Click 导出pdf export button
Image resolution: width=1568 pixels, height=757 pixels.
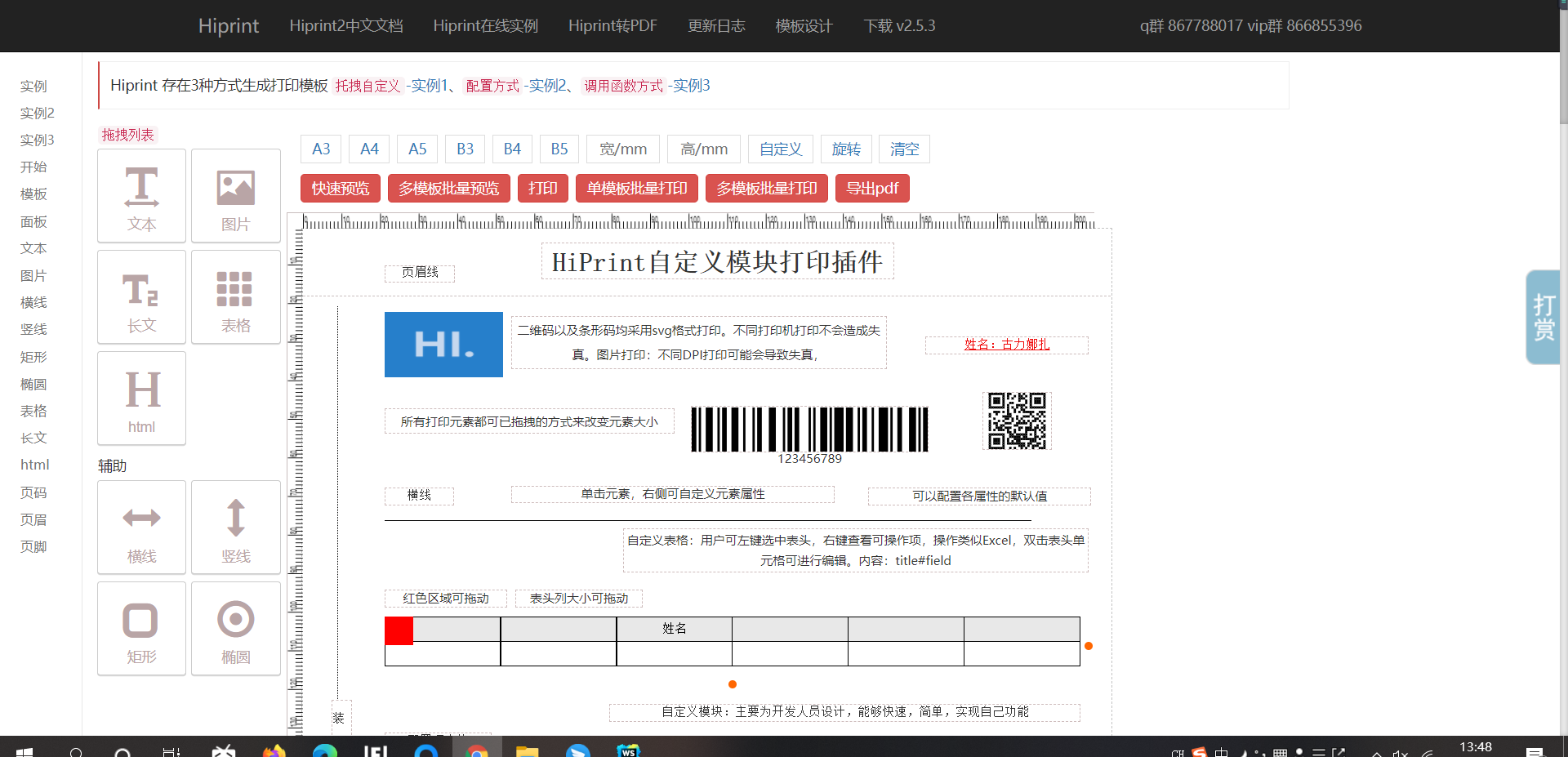point(872,189)
